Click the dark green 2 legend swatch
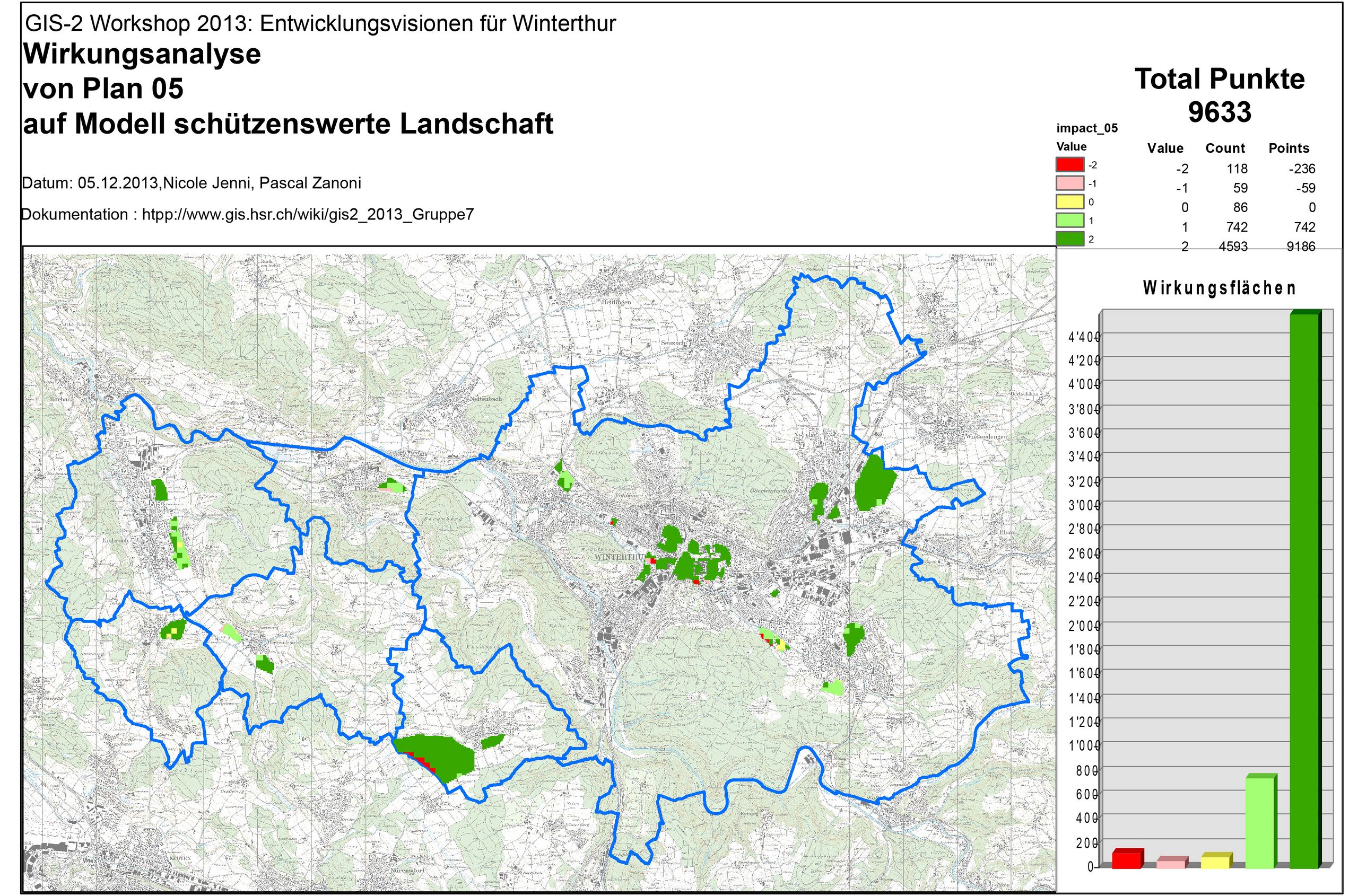1358x896 pixels. coord(1070,240)
